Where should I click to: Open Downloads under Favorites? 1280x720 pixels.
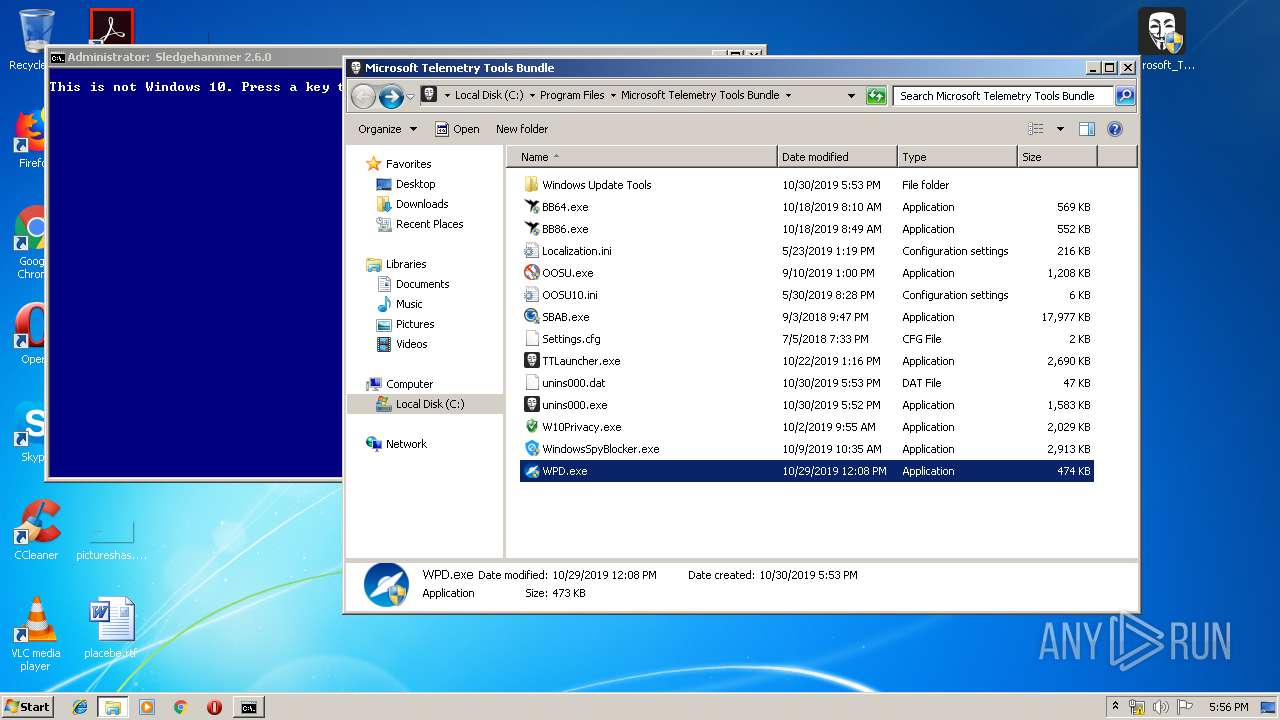[x=422, y=204]
